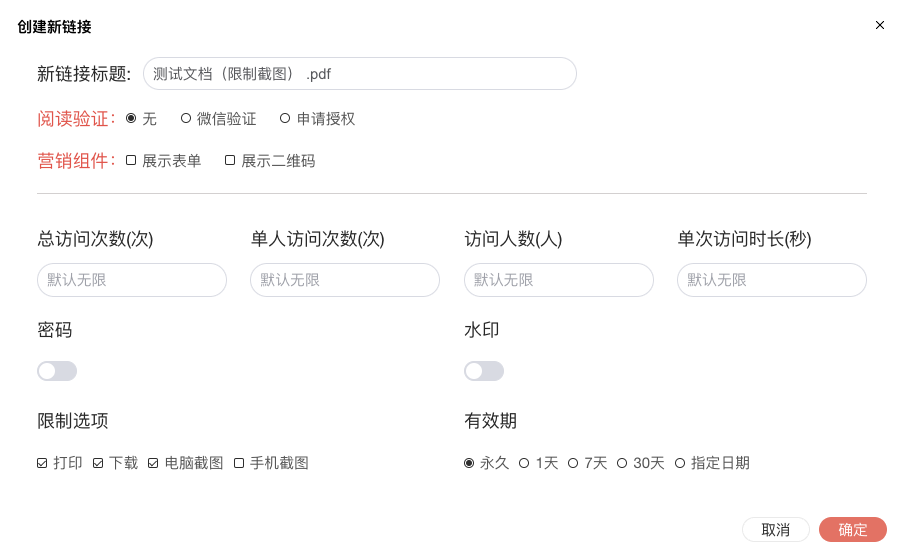The height and width of the screenshot is (559, 904).
Task: Uncheck the 下载 restriction checkbox
Action: [98, 463]
